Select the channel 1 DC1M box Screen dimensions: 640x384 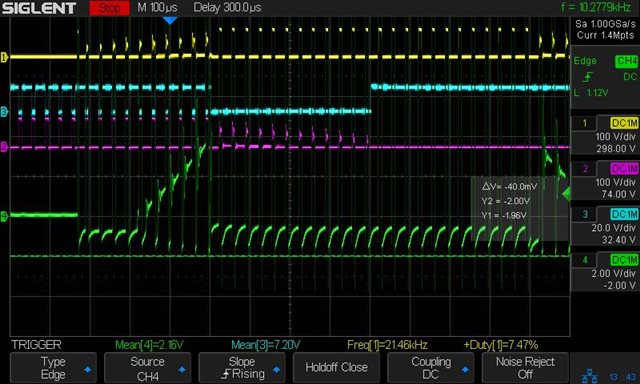point(624,123)
